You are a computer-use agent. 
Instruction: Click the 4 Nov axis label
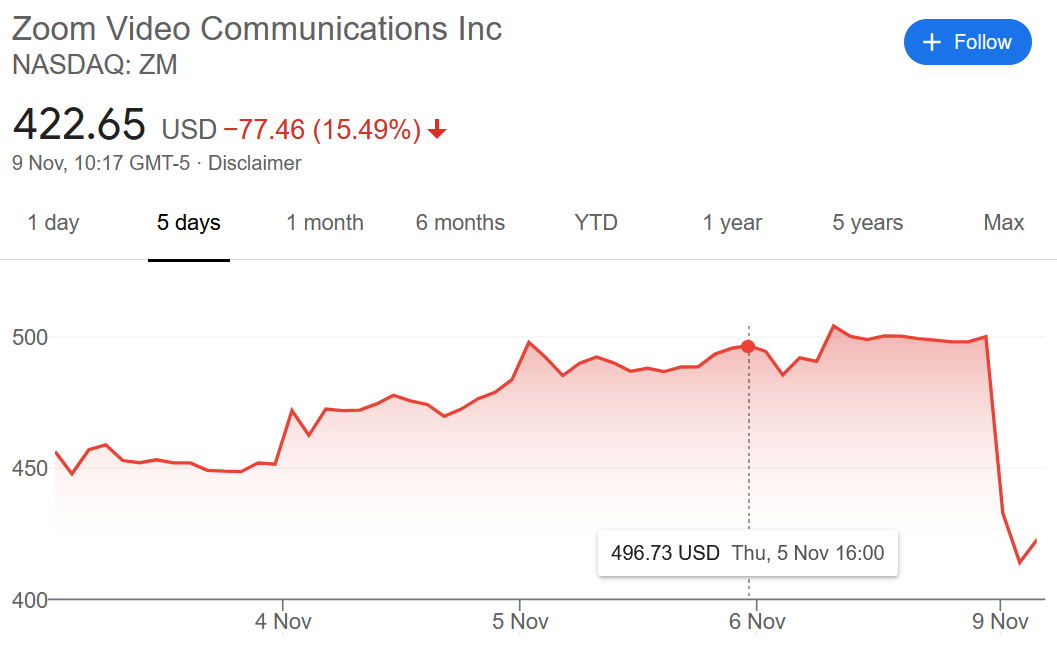pyautogui.click(x=283, y=621)
